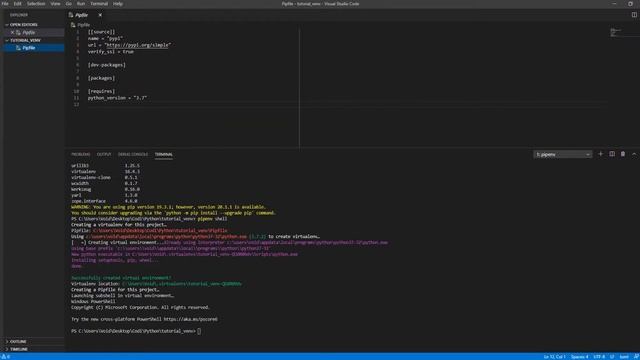Switch to the Problems panel tab
640x360 pixels.
pyautogui.click(x=80, y=154)
